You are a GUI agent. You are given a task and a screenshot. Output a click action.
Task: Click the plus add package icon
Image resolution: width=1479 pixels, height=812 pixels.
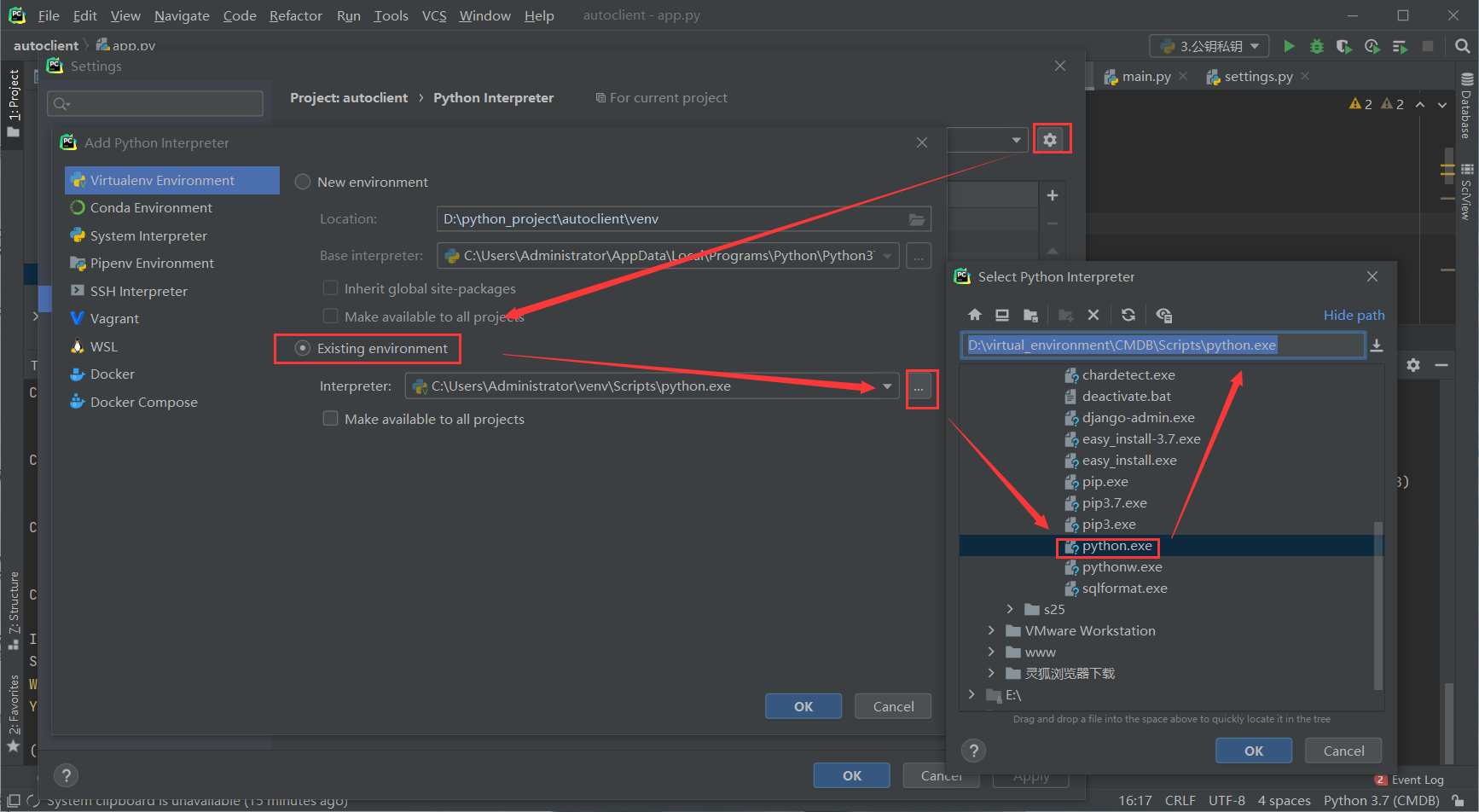pyautogui.click(x=1053, y=195)
